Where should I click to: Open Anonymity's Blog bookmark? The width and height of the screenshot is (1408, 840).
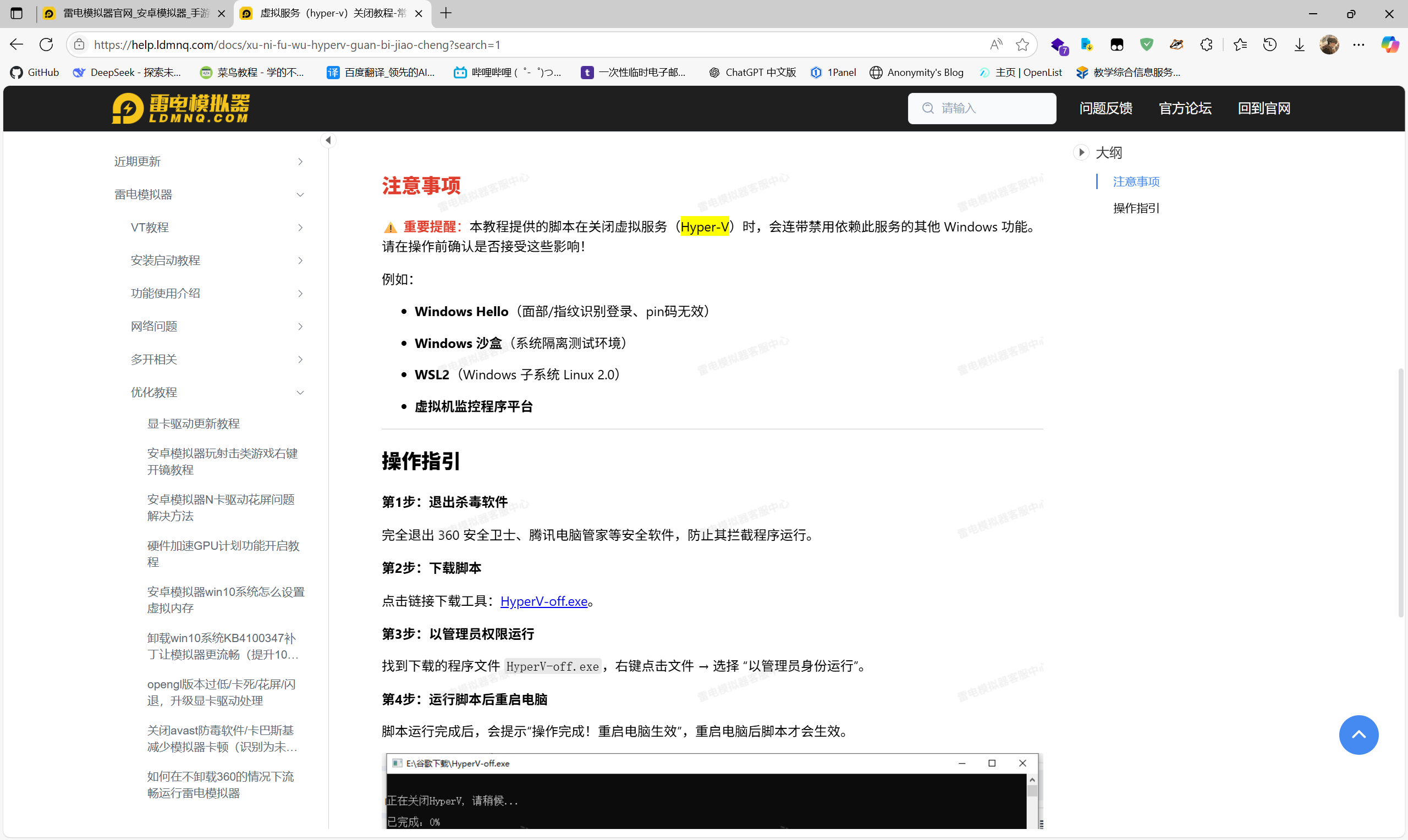917,73
